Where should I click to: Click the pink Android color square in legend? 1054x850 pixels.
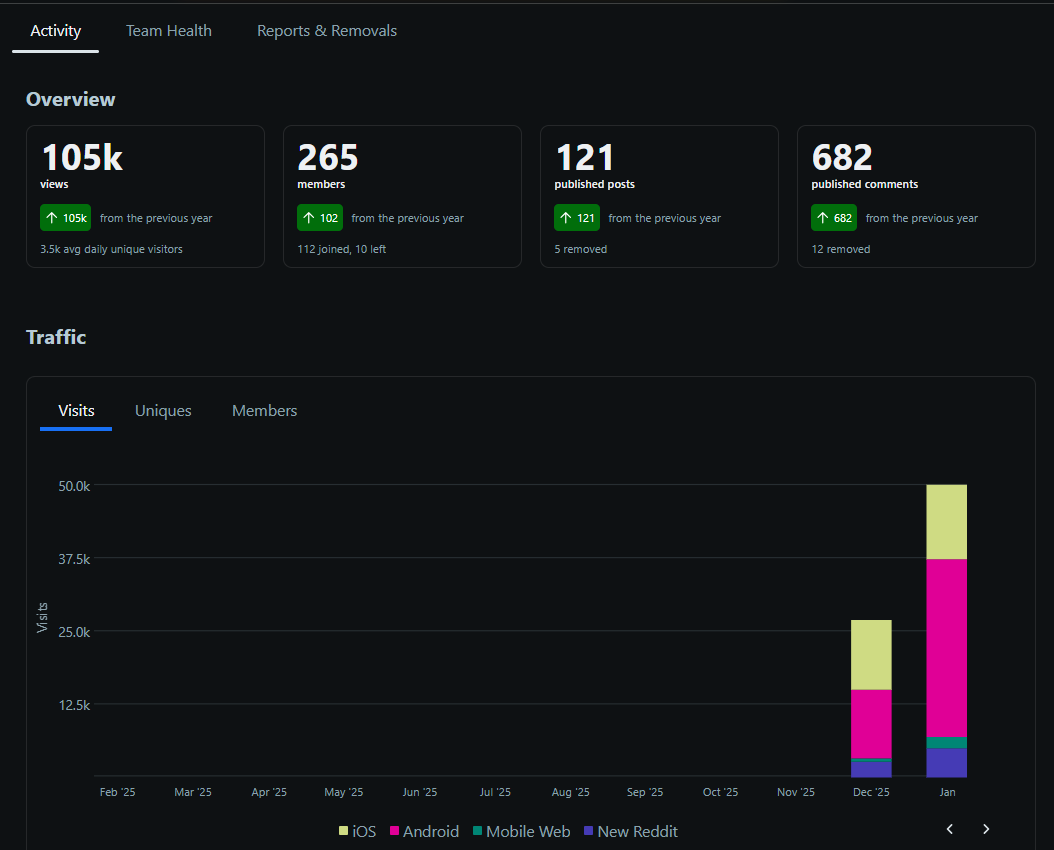[395, 830]
